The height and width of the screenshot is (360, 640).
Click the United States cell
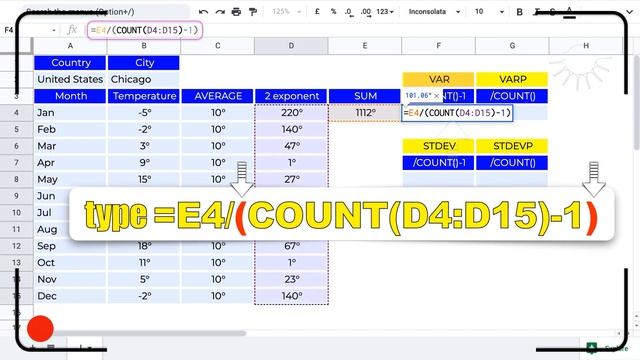tap(70, 79)
